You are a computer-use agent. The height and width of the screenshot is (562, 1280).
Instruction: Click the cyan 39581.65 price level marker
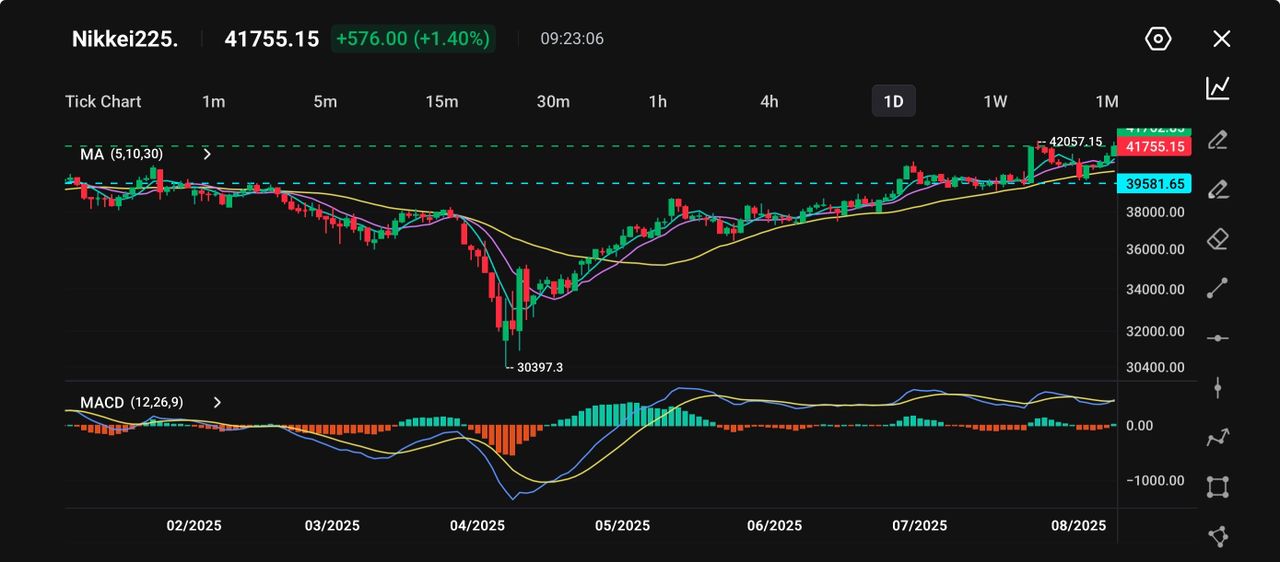(1154, 183)
